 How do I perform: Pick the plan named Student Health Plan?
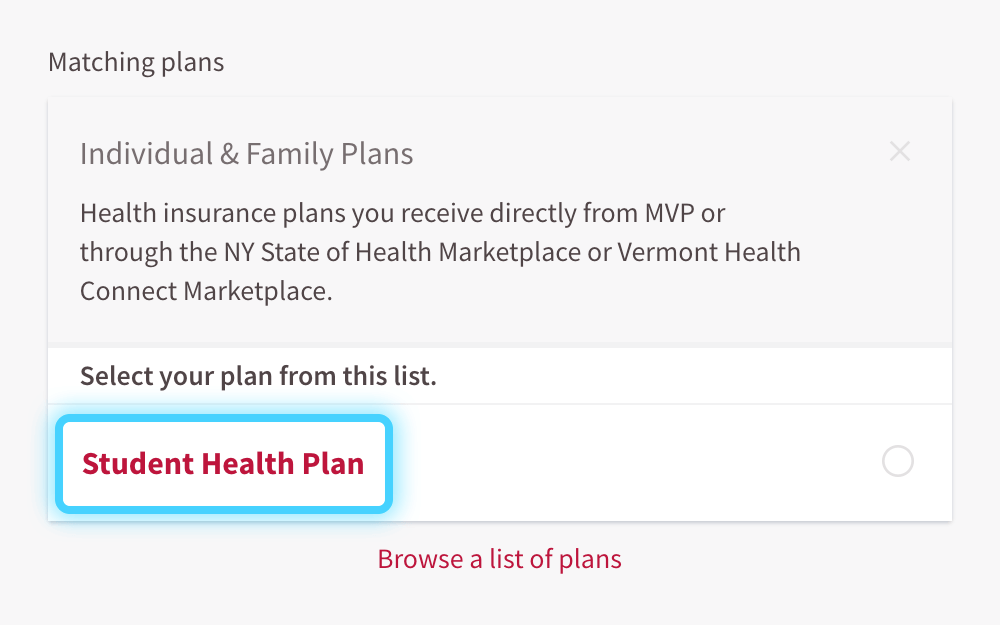coord(223,464)
